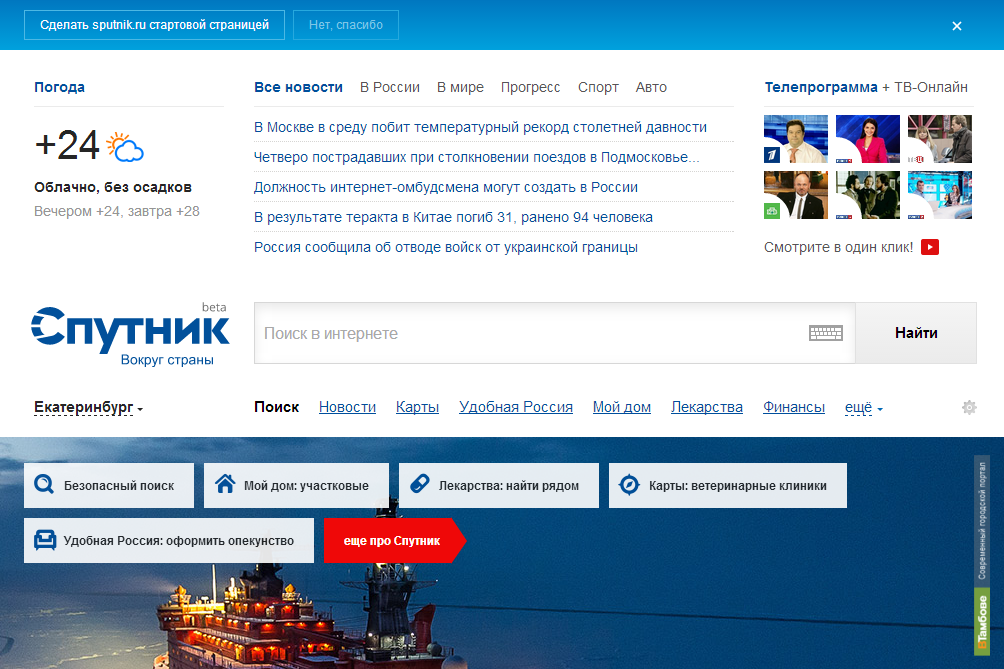
Task: Click the cloudy weather icon
Action: tap(125, 147)
